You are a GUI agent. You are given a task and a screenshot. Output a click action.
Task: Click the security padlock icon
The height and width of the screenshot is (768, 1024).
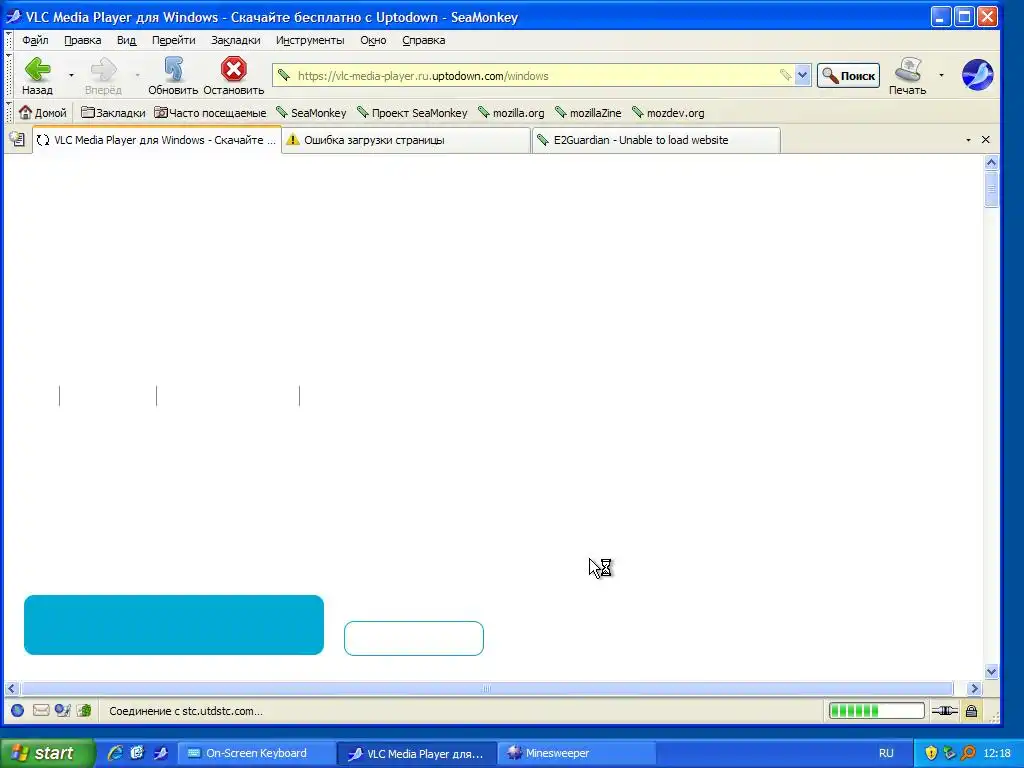point(972,711)
